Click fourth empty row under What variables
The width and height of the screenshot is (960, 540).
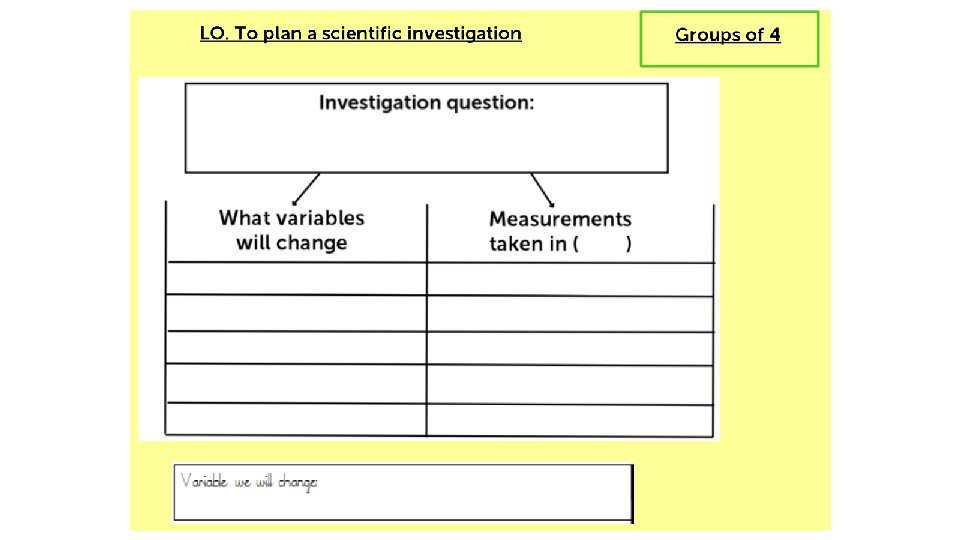(296, 383)
